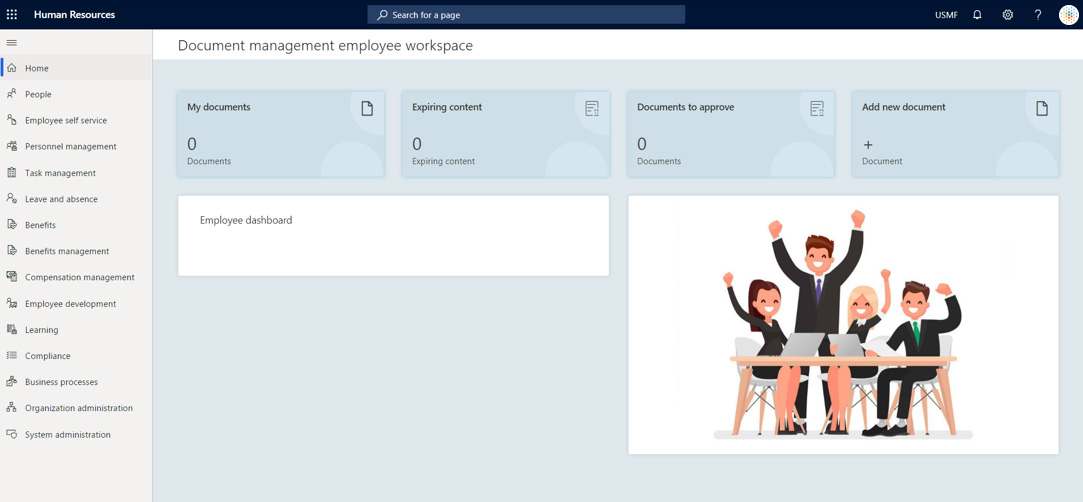This screenshot has width=1083, height=502.
Task: Click the Personnel management icon
Action: (x=11, y=146)
